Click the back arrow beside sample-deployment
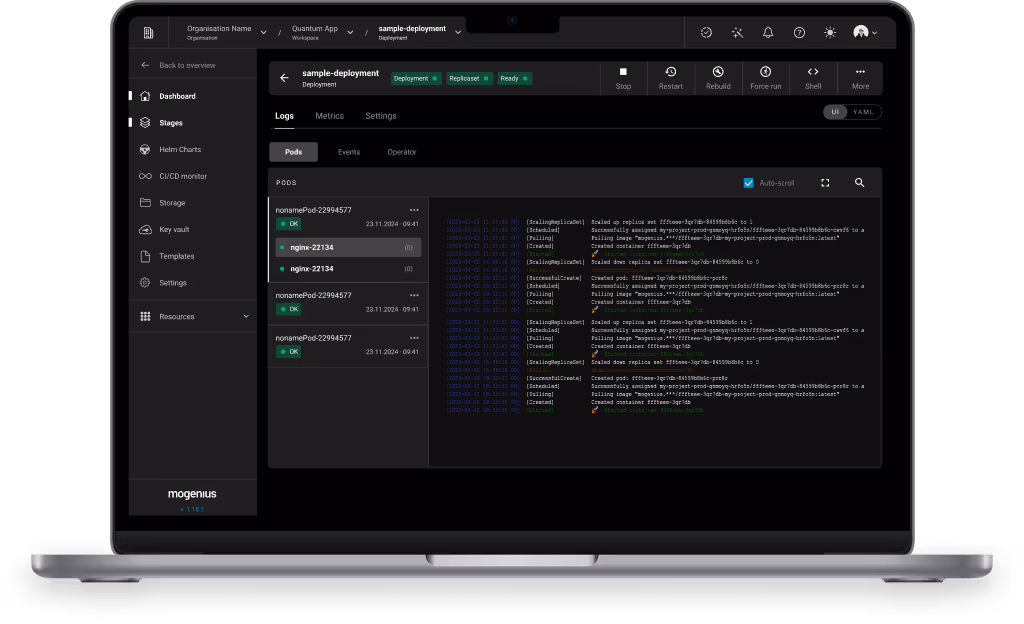 point(284,78)
